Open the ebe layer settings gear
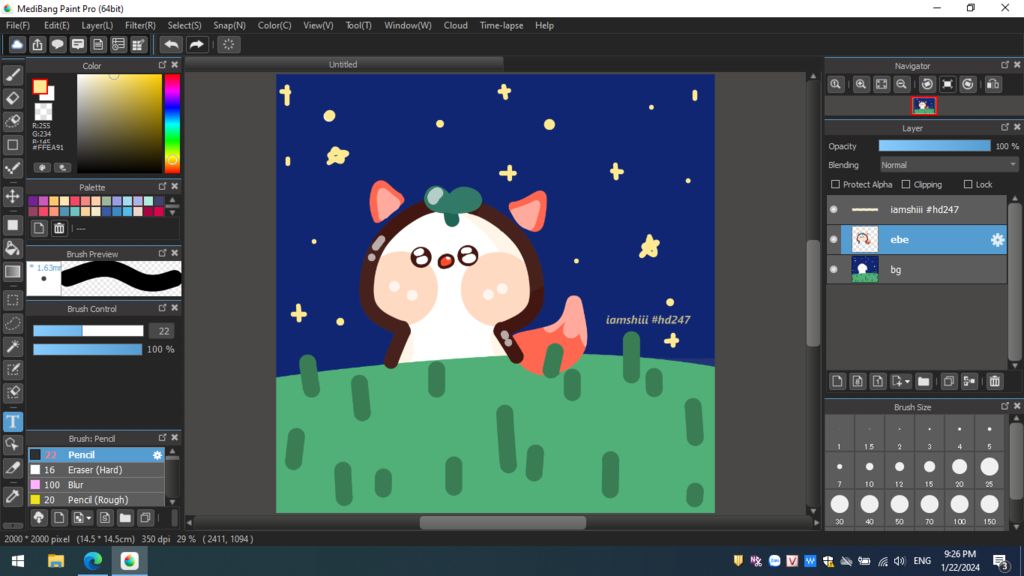 coord(996,240)
